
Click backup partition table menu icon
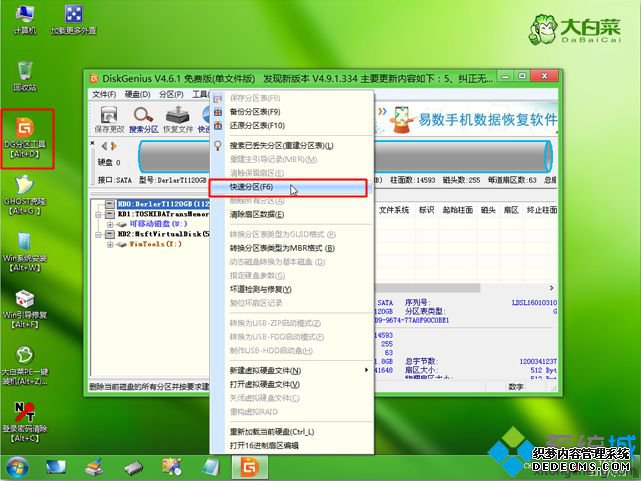(218, 112)
